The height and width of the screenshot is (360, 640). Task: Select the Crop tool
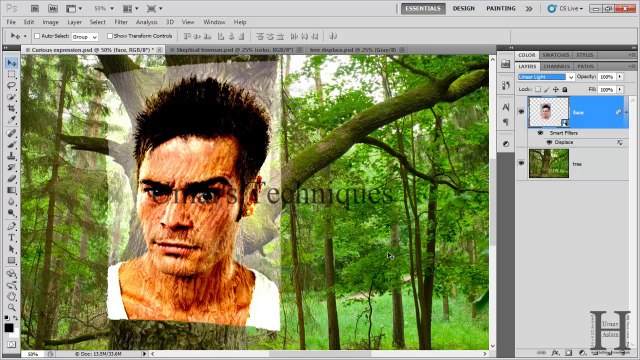tap(11, 109)
